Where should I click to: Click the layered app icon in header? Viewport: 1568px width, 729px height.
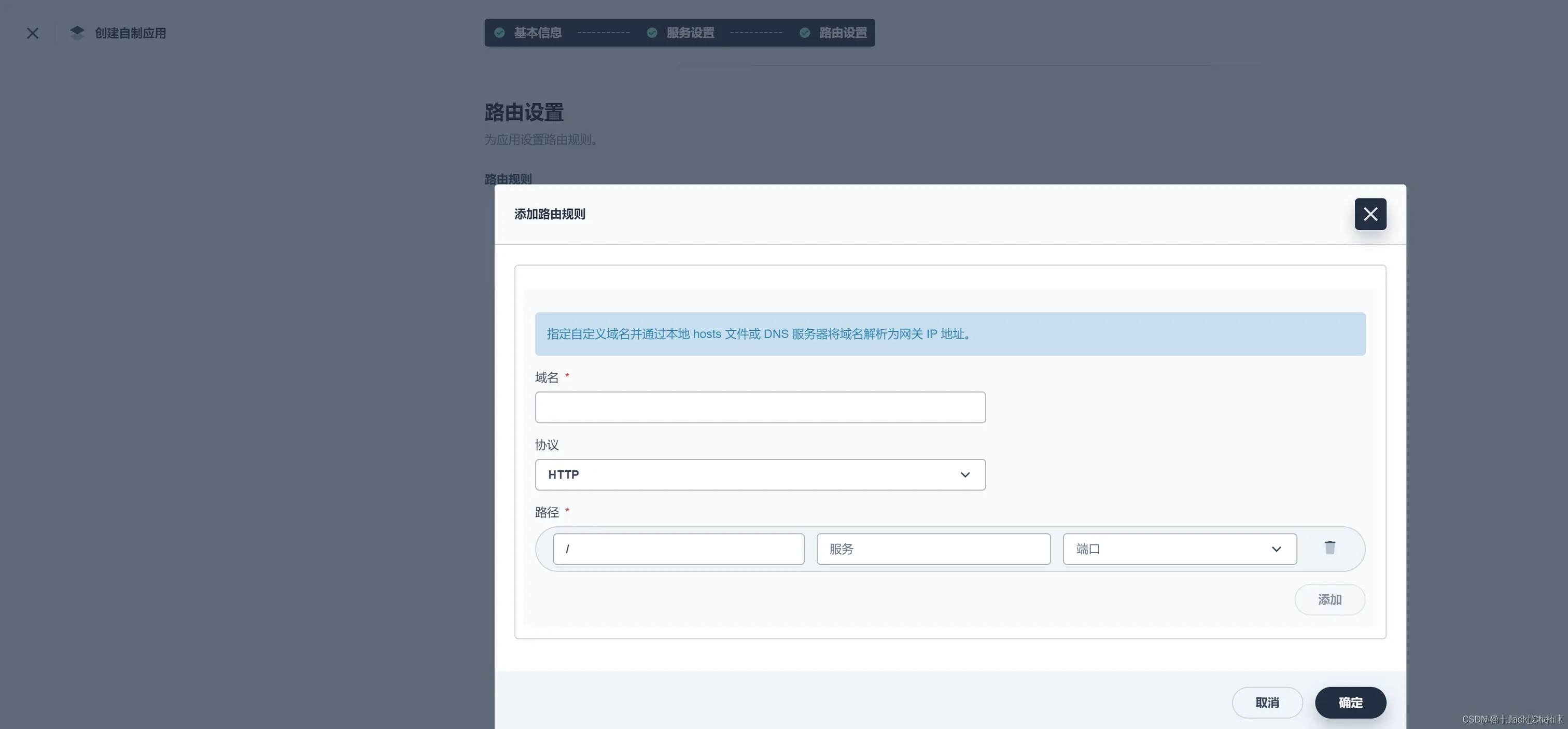[x=77, y=33]
